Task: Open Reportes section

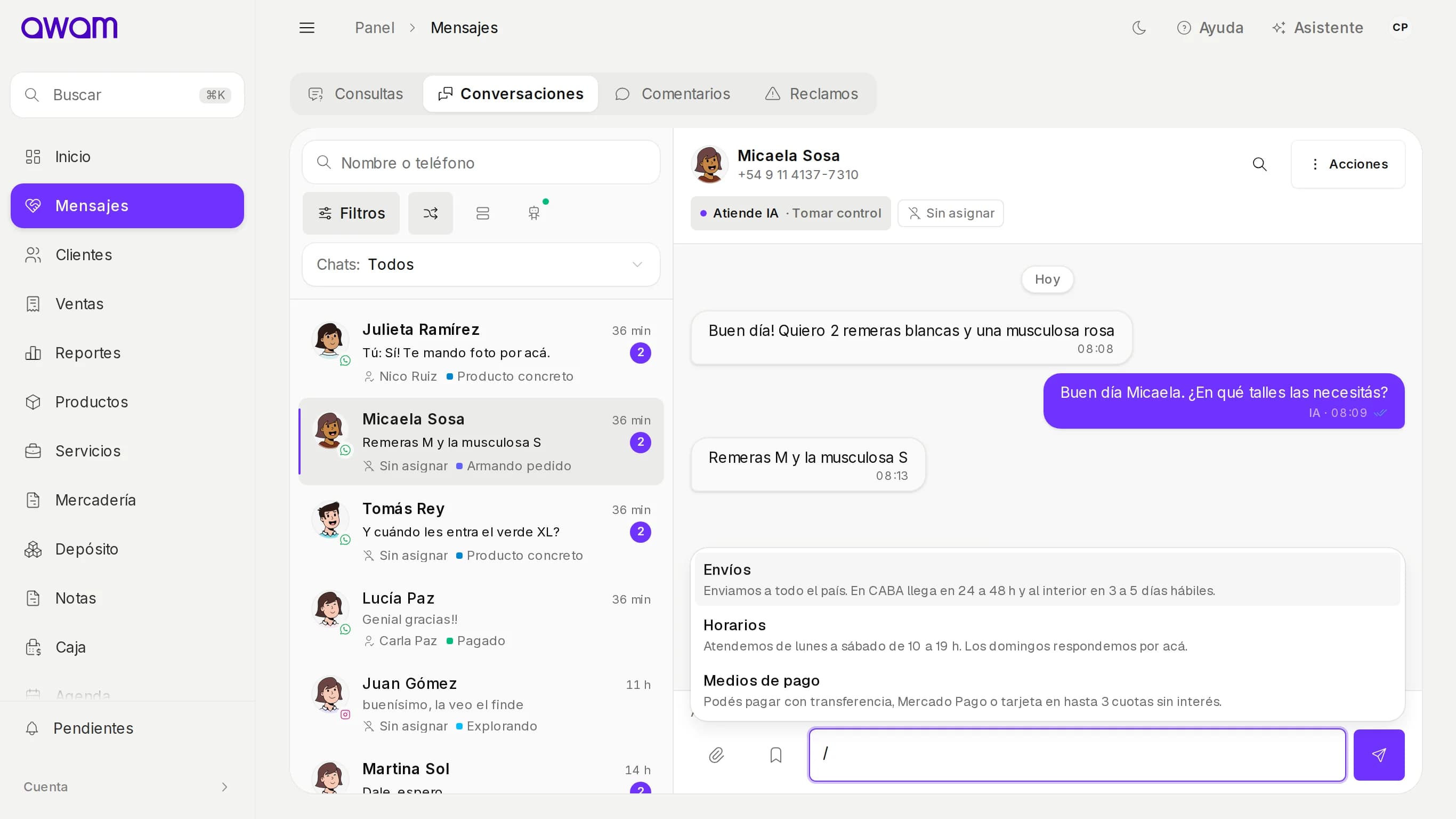Action: tap(127, 353)
